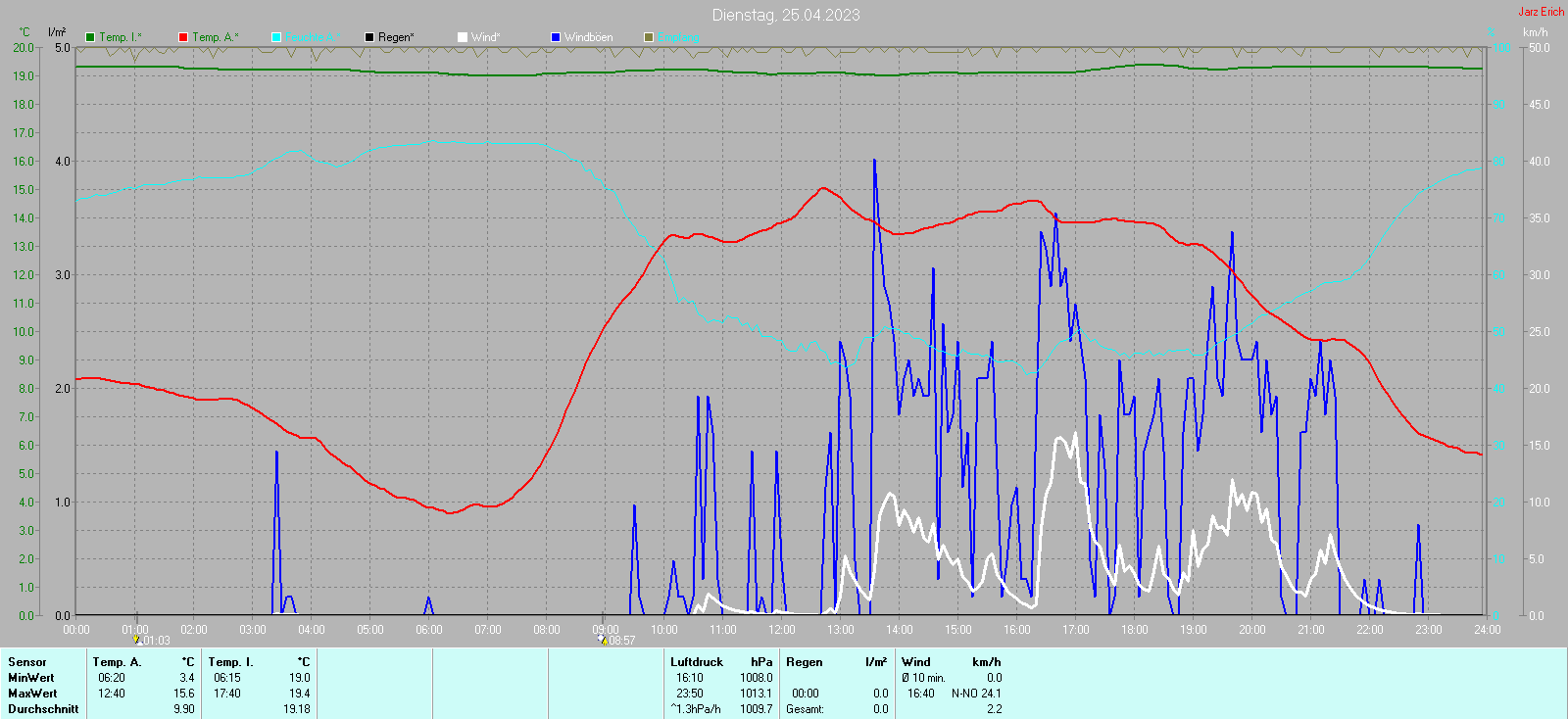Click the 'Luftdruck' column header

697,662
